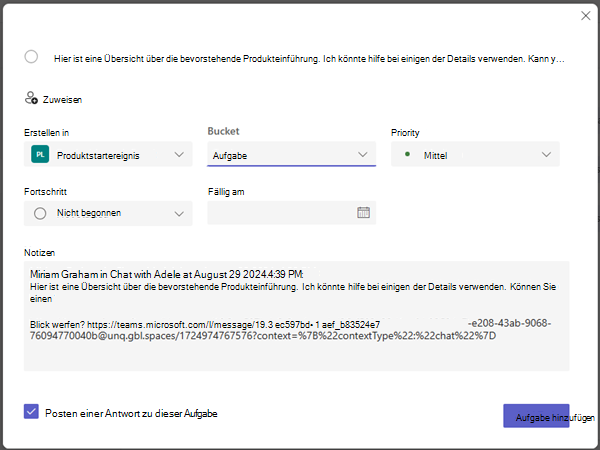This screenshot has height=450, width=600.
Task: Click the chevron in the Nicht begonnen field
Action: pyautogui.click(x=179, y=214)
